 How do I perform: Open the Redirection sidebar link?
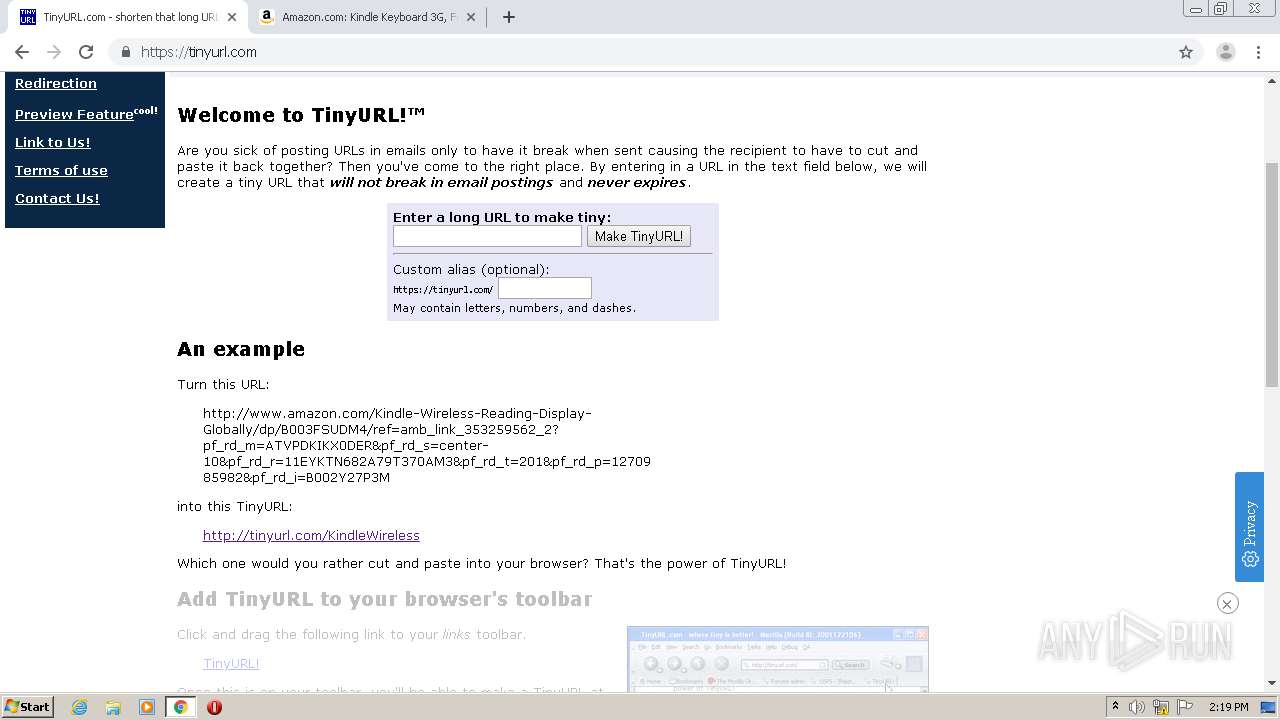tap(56, 84)
